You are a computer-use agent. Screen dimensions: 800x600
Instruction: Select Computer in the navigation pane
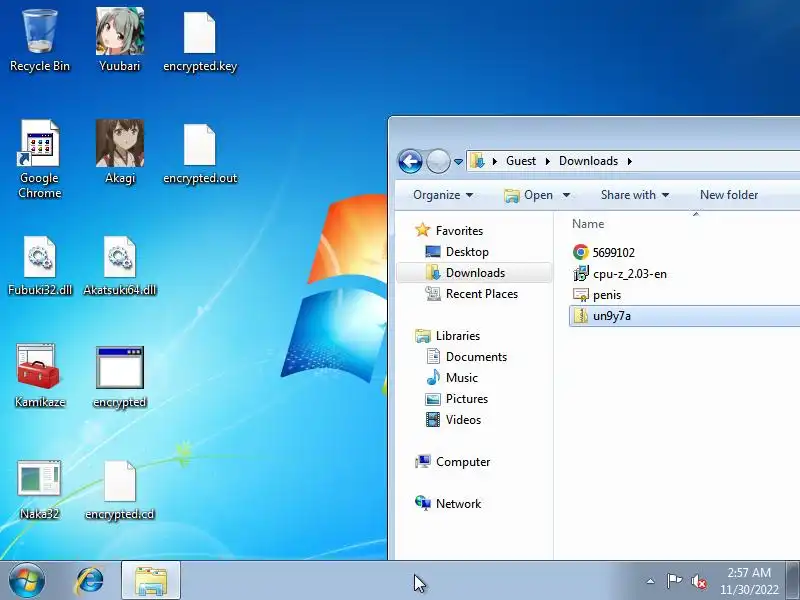453,462
